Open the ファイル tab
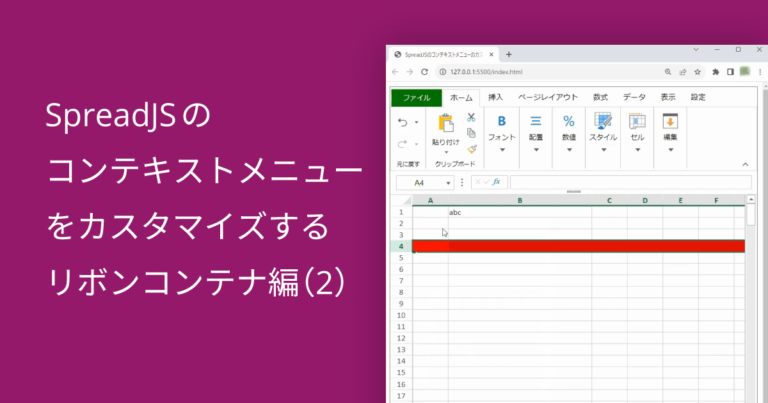 point(416,97)
